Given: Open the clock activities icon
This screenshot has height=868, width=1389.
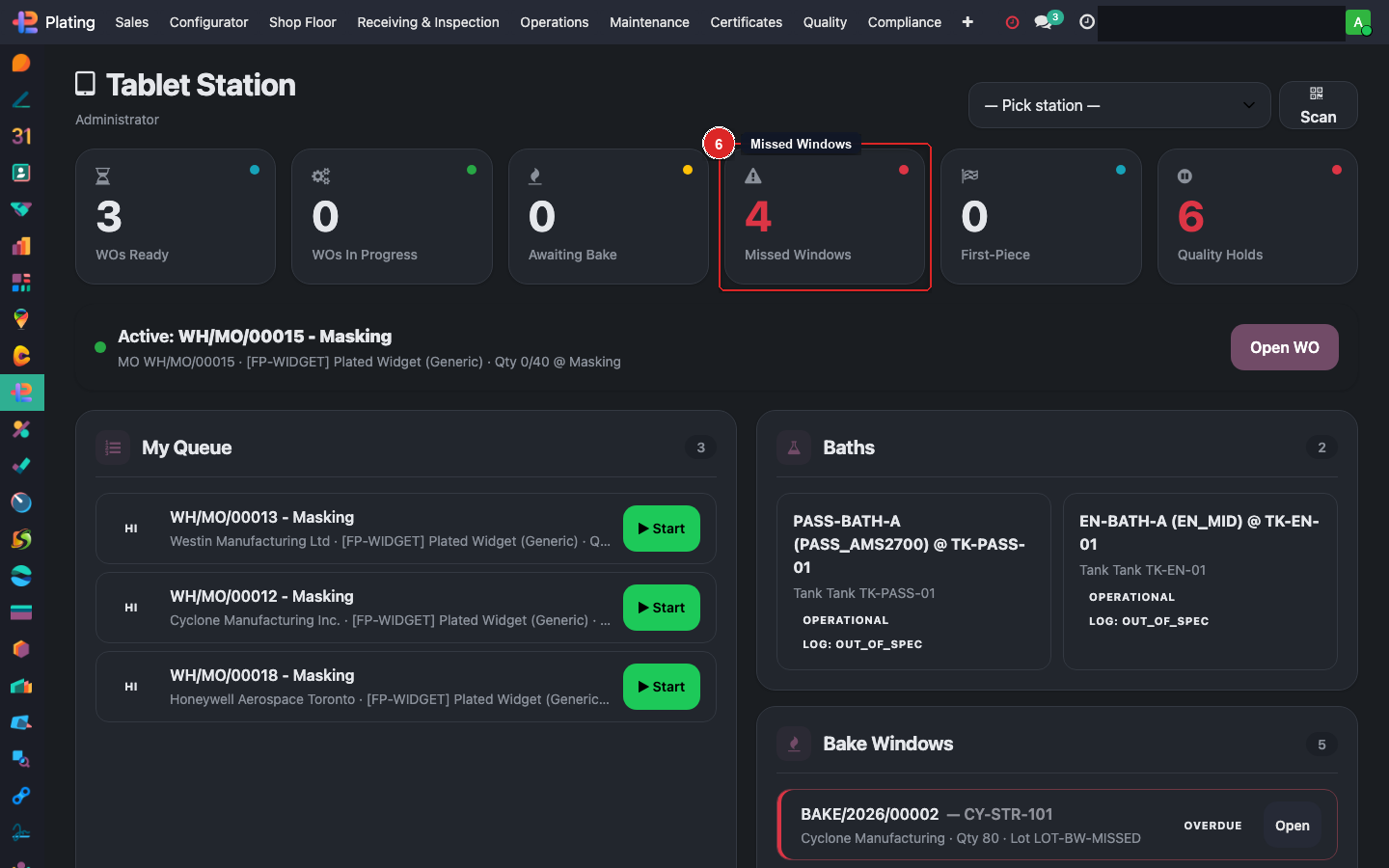Looking at the screenshot, I should click(x=1087, y=22).
